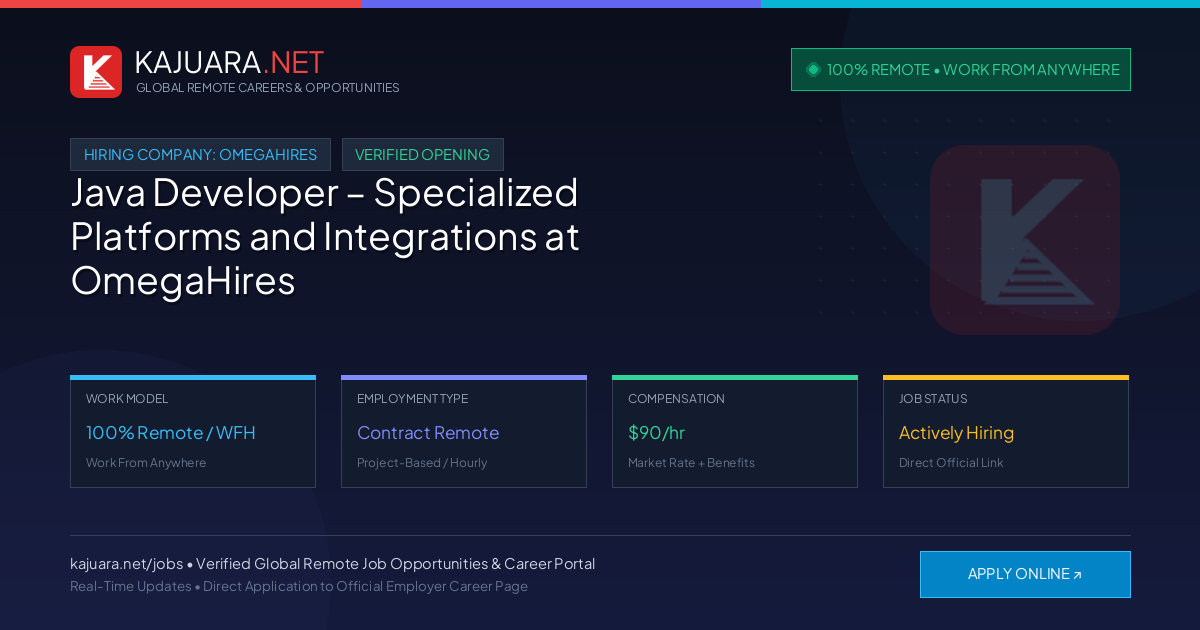Select the Compensation card label

(x=676, y=399)
